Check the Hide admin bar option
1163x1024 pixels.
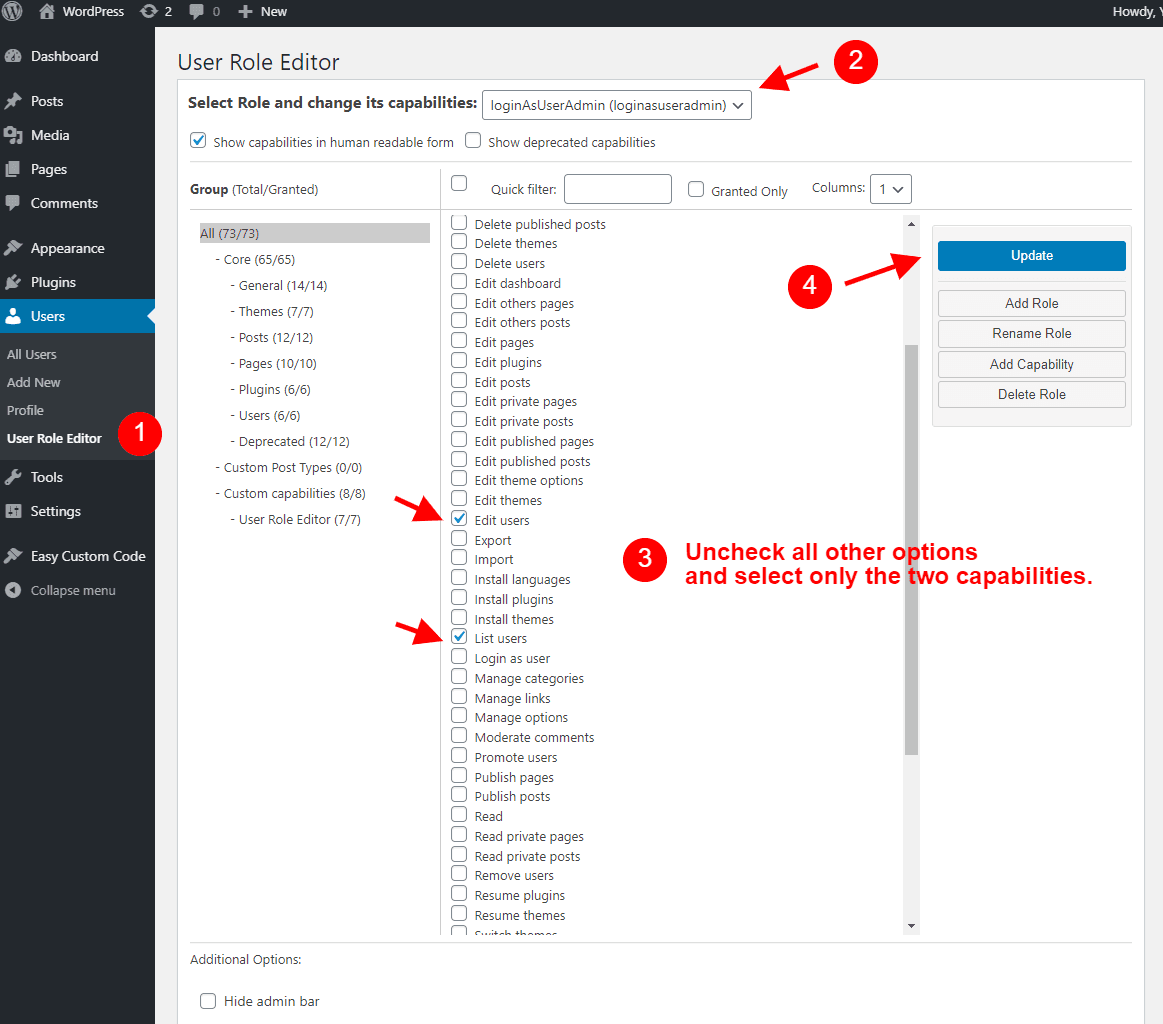coord(208,1001)
